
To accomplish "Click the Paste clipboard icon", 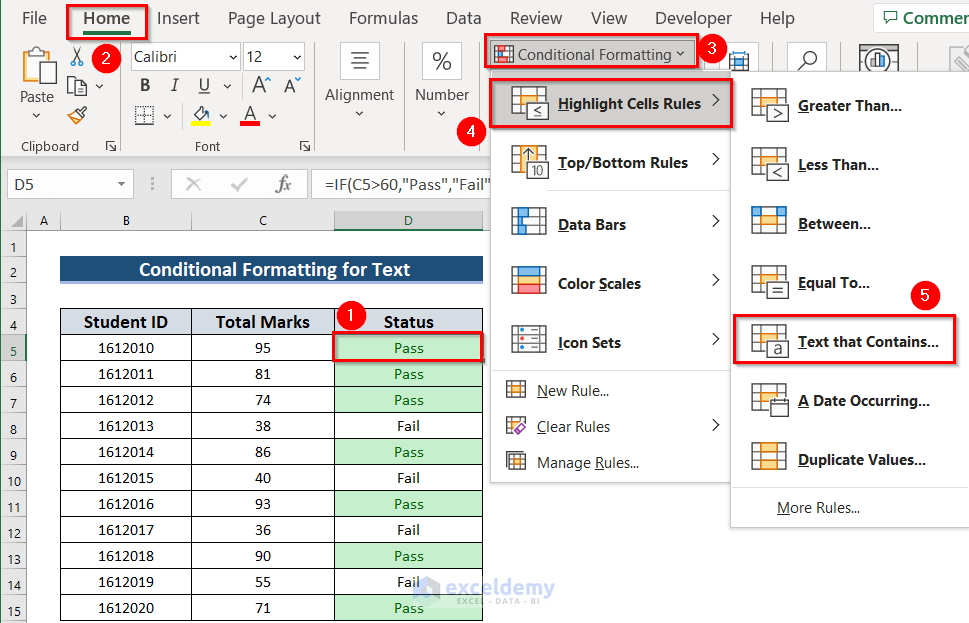I will (x=38, y=66).
